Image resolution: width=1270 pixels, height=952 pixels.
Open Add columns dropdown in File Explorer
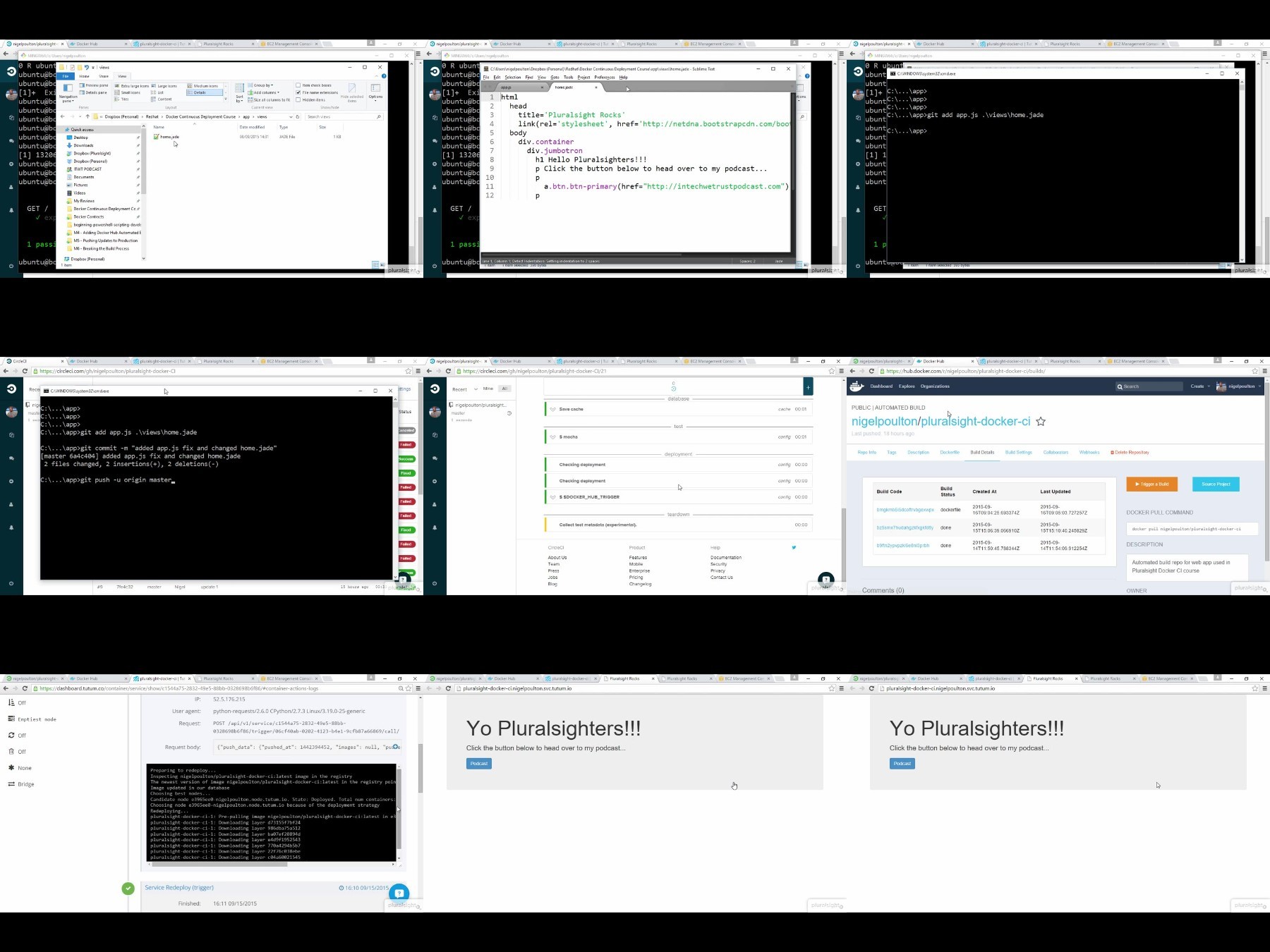tap(263, 92)
